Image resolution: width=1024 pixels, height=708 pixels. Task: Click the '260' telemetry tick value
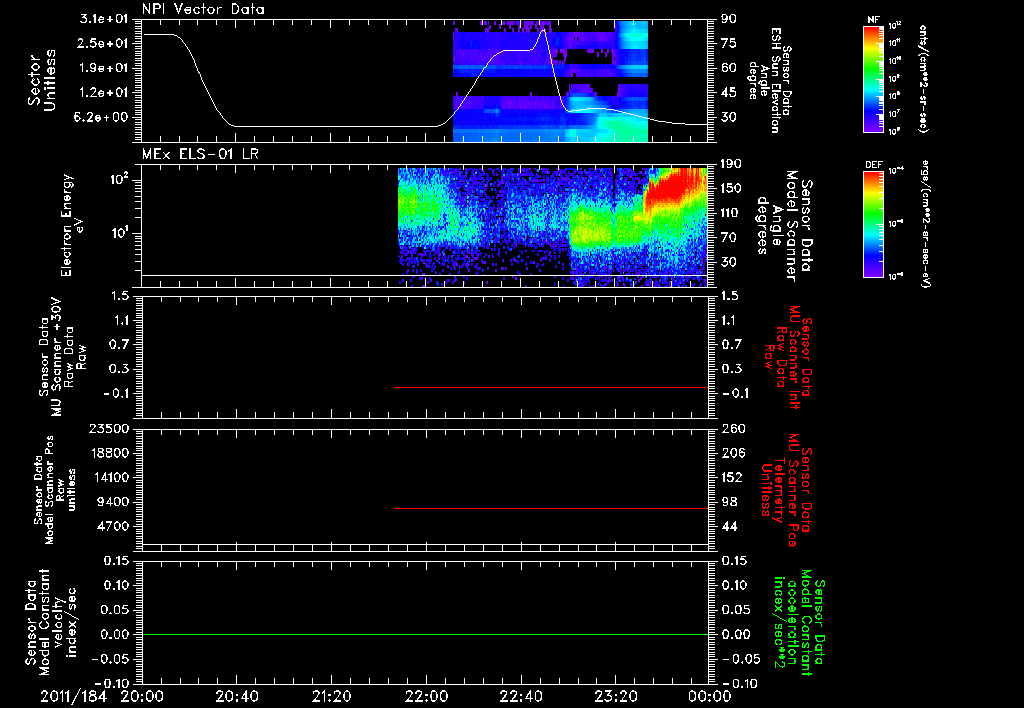(733, 429)
